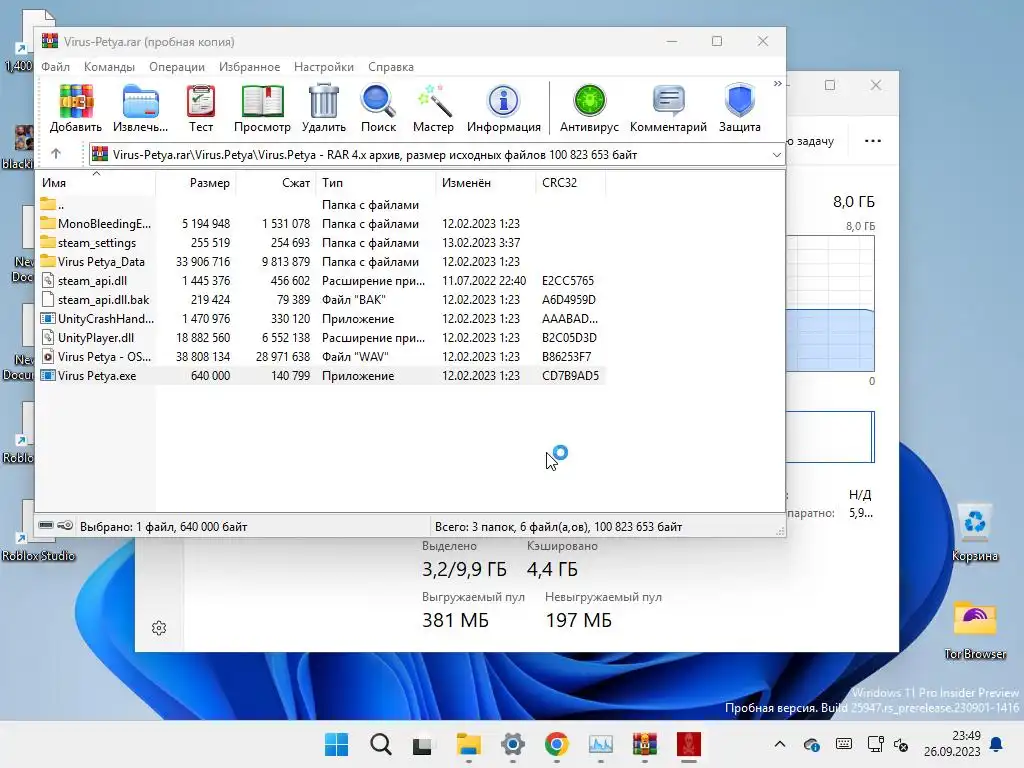The width and height of the screenshot is (1024, 768).
Task: Sort by the Сжат column header
Action: coord(276,183)
